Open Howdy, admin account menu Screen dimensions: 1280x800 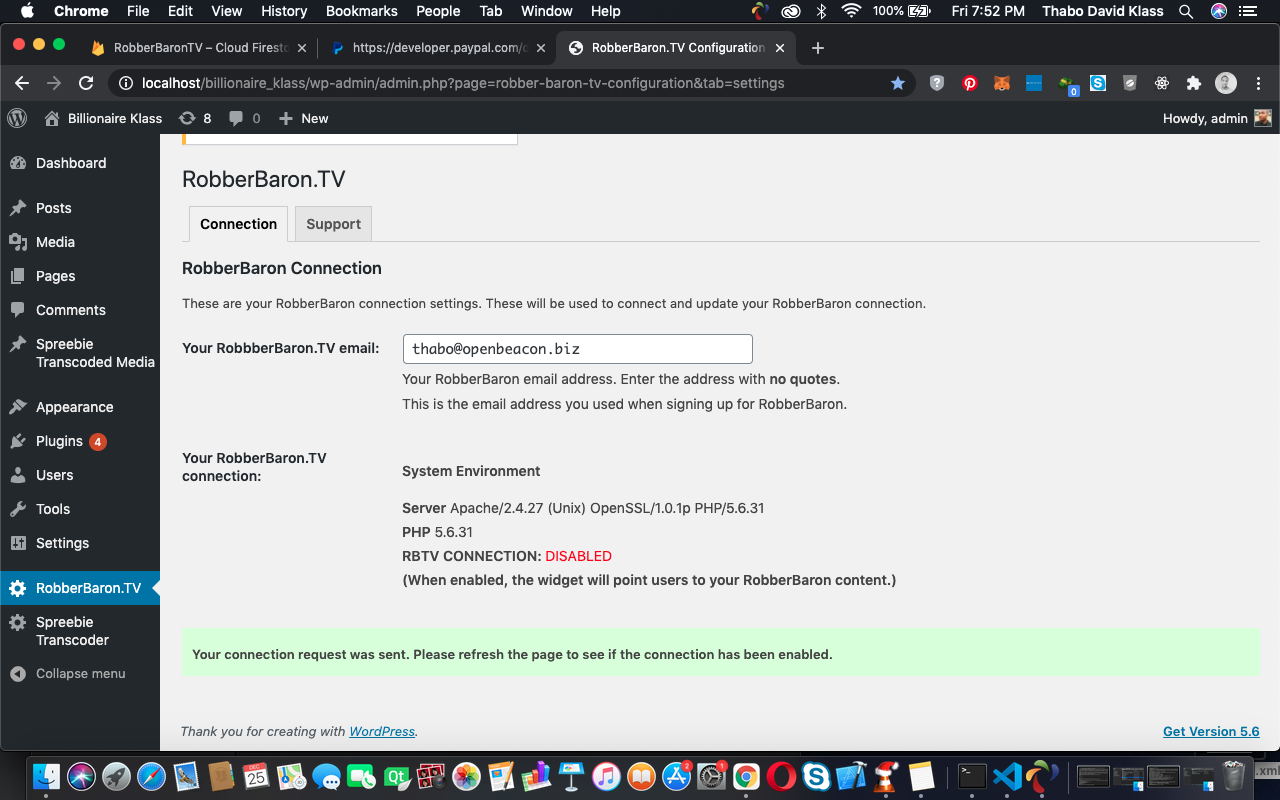pos(1217,118)
